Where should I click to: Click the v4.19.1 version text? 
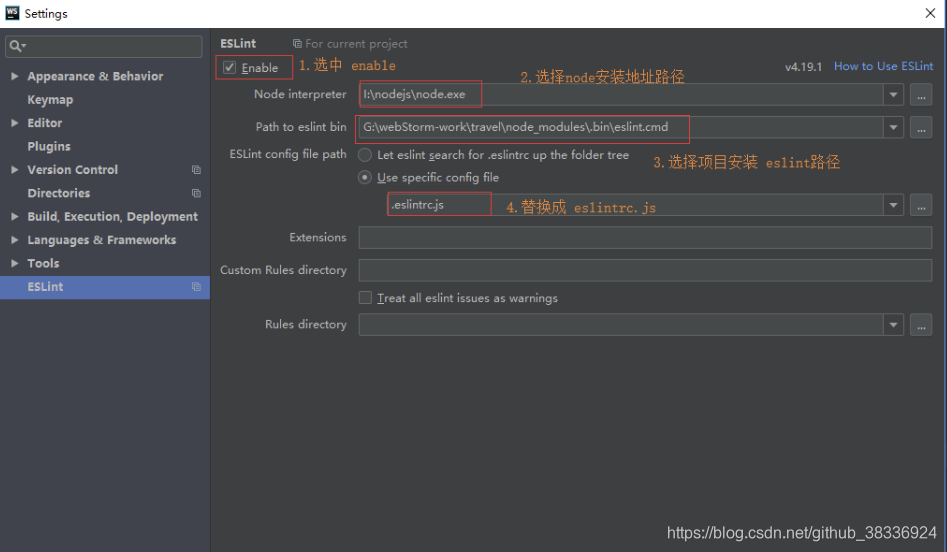point(803,67)
